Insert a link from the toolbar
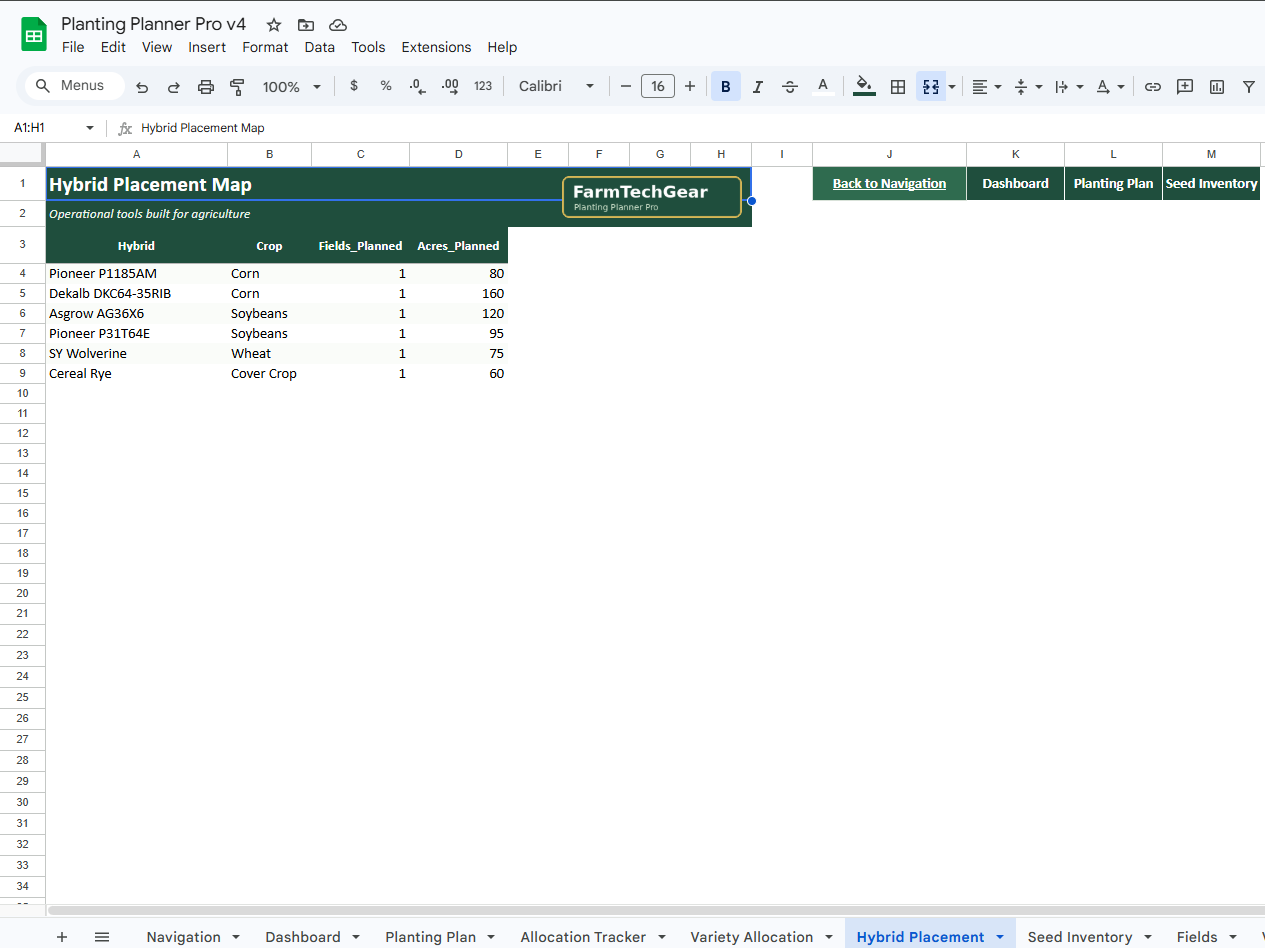This screenshot has height=948, width=1265. pos(1152,86)
